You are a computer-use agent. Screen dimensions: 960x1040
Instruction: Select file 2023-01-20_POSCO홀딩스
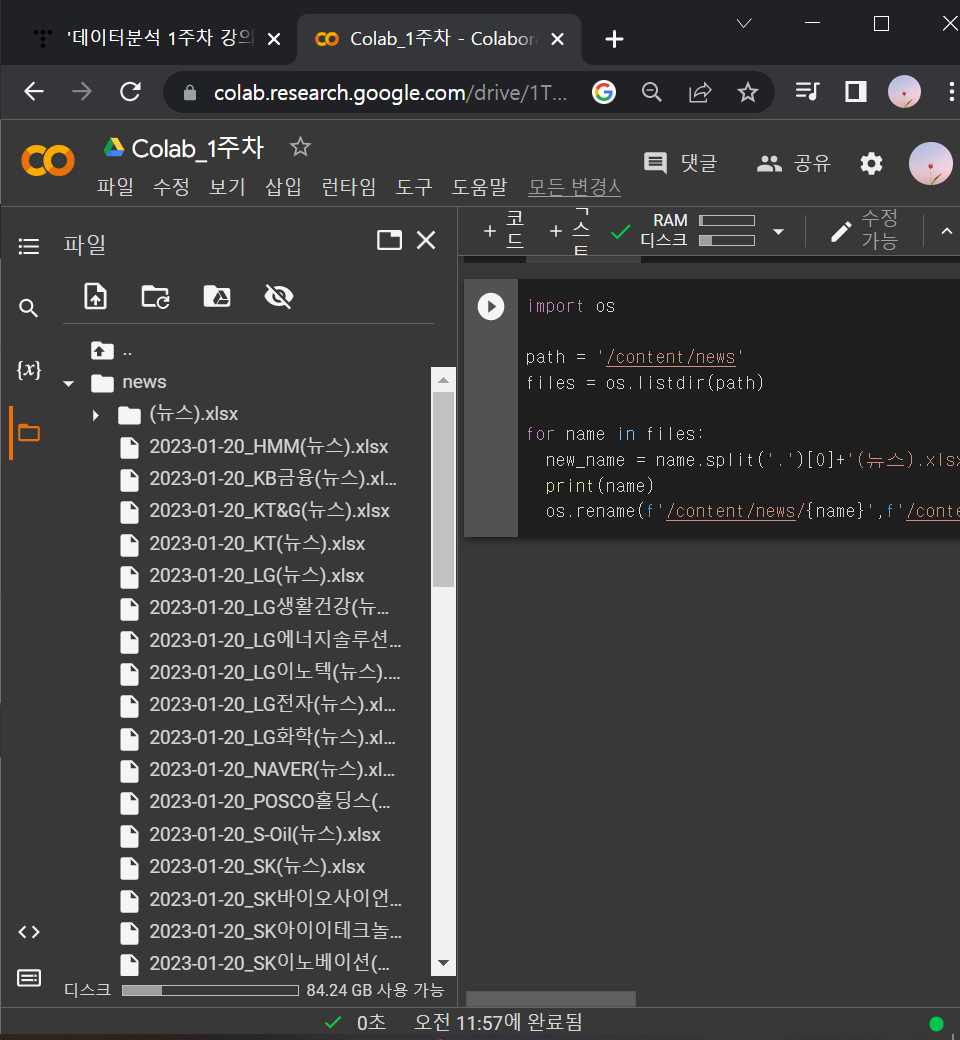(x=270, y=801)
